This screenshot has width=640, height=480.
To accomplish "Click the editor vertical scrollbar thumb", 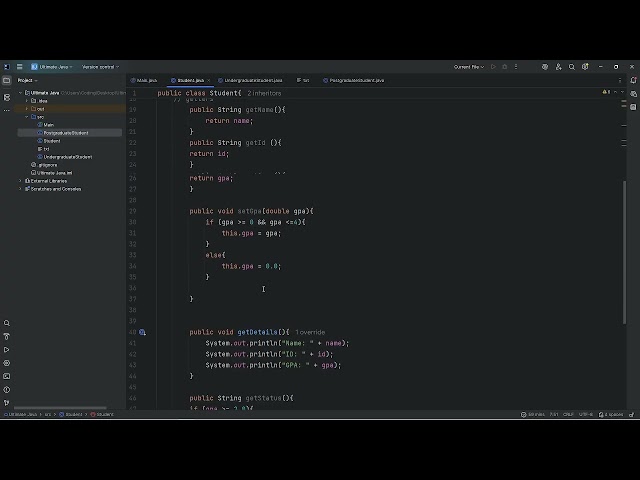I will point(624,252).
